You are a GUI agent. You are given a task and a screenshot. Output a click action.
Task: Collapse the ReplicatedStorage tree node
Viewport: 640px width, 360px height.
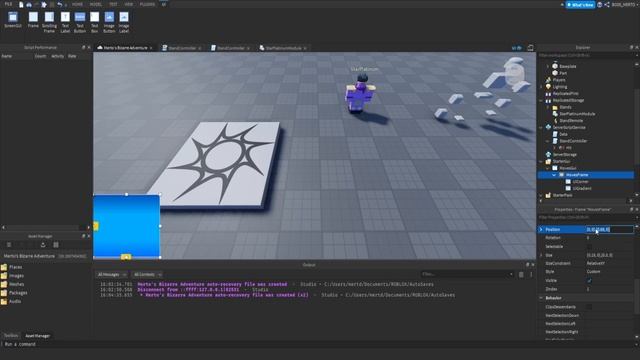(x=542, y=100)
